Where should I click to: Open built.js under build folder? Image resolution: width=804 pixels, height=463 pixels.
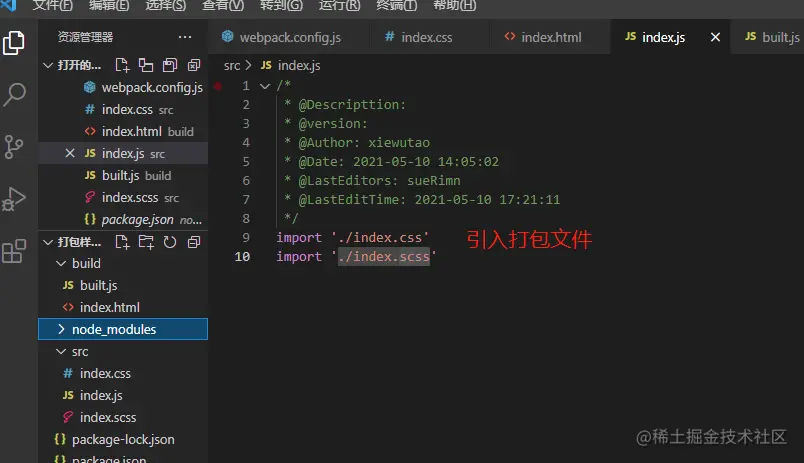pyautogui.click(x=123, y=285)
